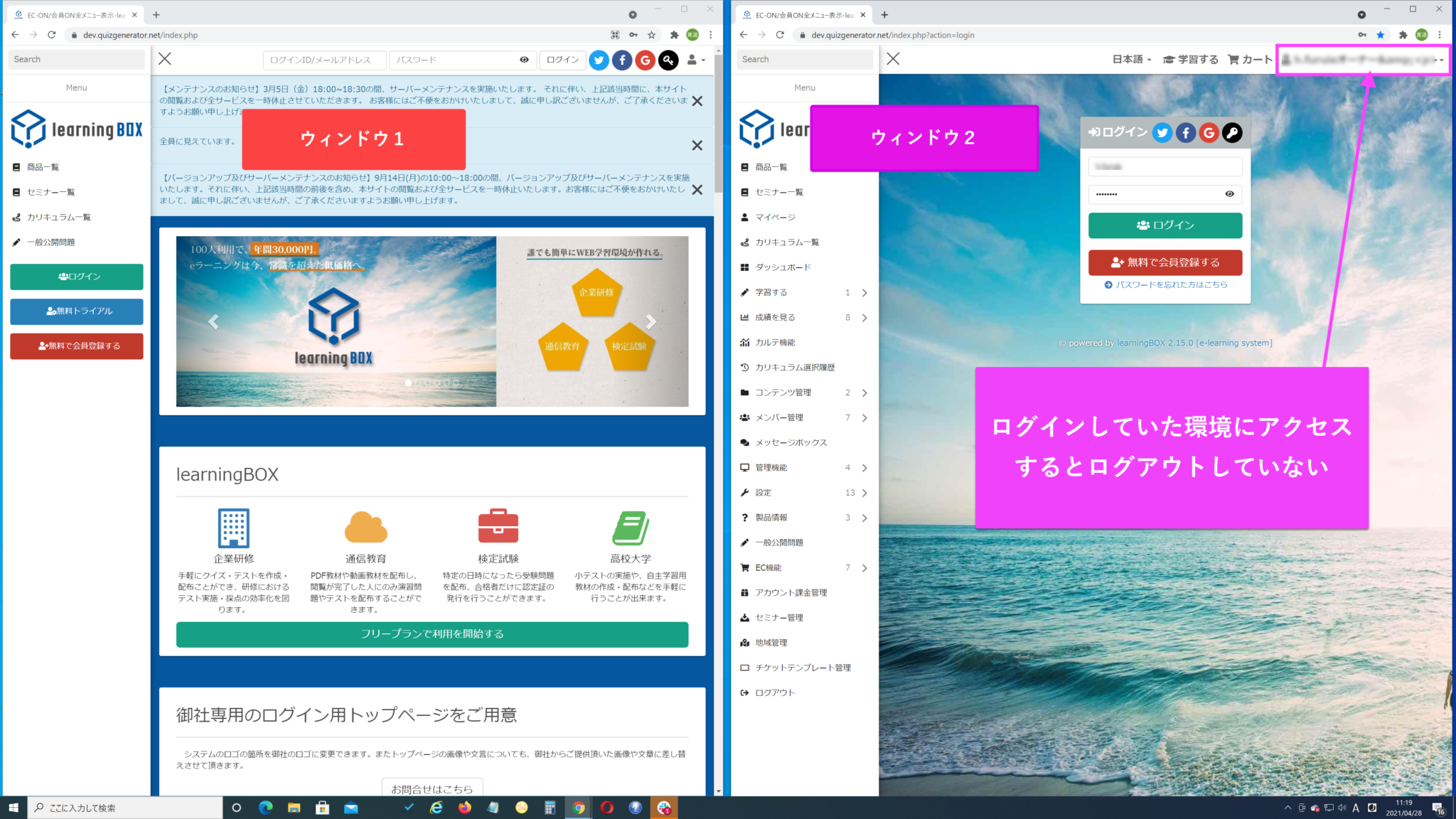Select ログアウト in the sidebar menu
Viewport: 1456px width, 819px height.
click(x=774, y=692)
